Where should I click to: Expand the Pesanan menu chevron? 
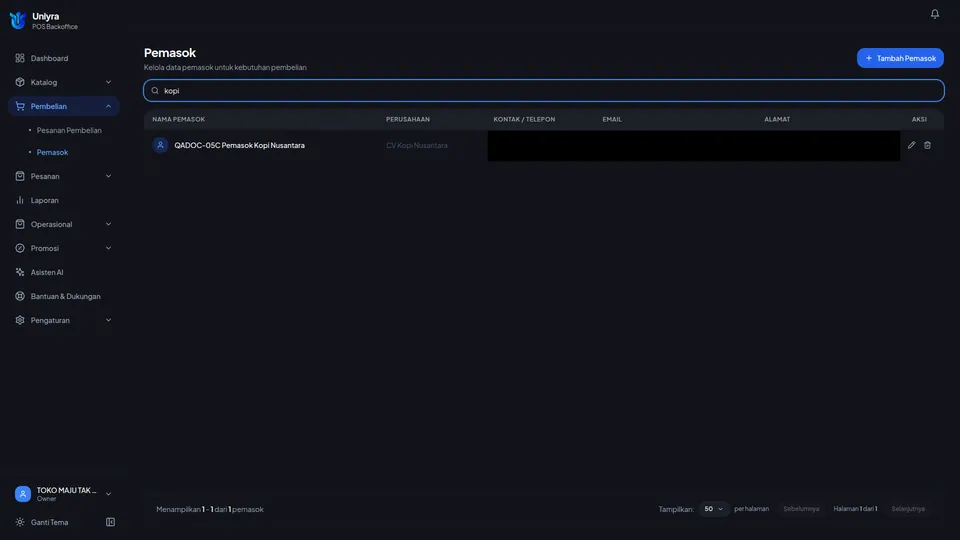(x=108, y=176)
